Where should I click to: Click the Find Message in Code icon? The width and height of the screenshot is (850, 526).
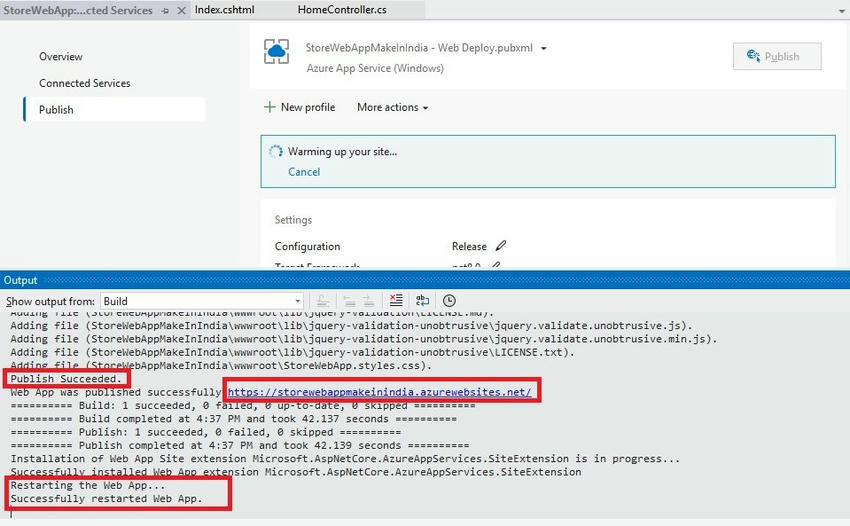pos(323,300)
